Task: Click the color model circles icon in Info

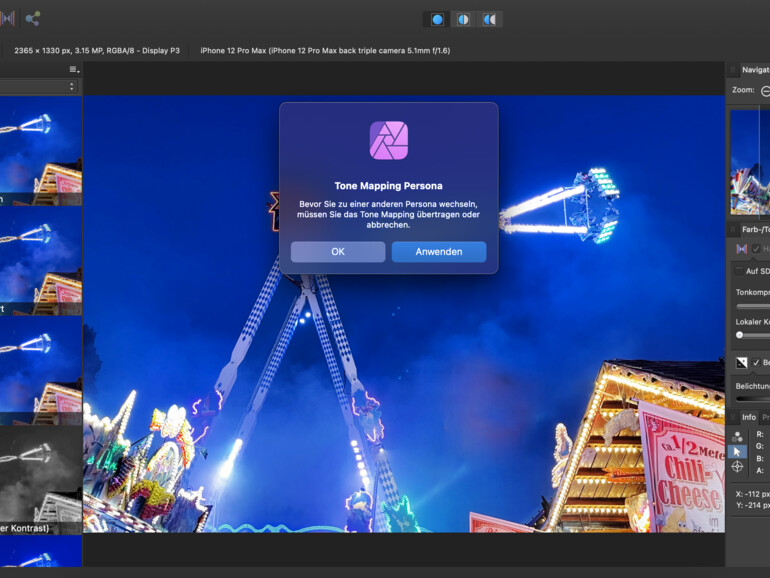Action: coord(738,437)
